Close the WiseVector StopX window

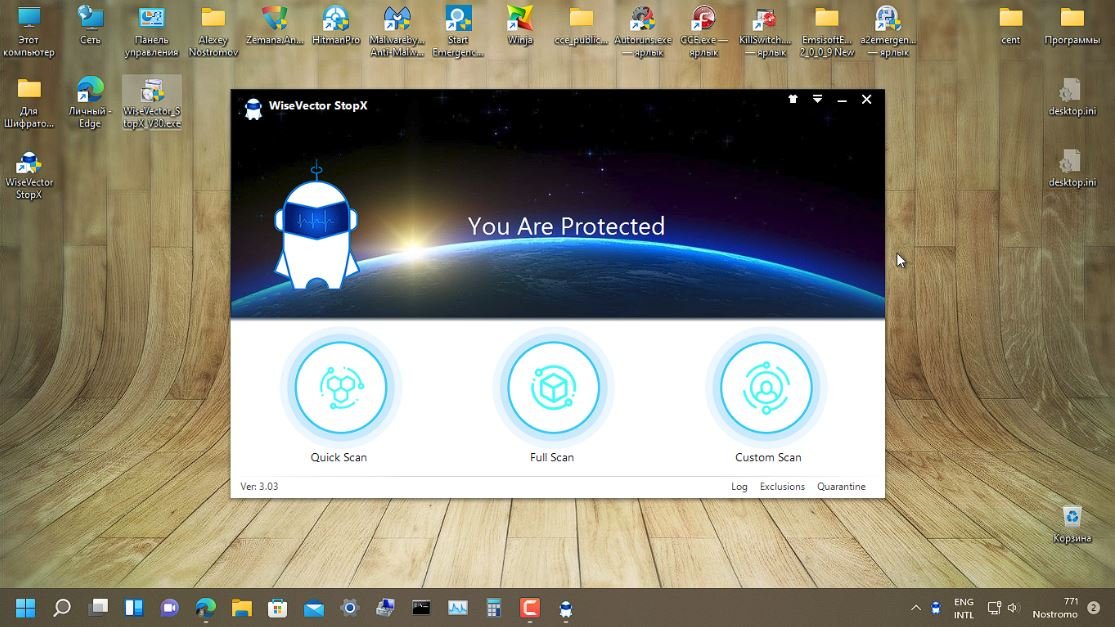click(866, 100)
